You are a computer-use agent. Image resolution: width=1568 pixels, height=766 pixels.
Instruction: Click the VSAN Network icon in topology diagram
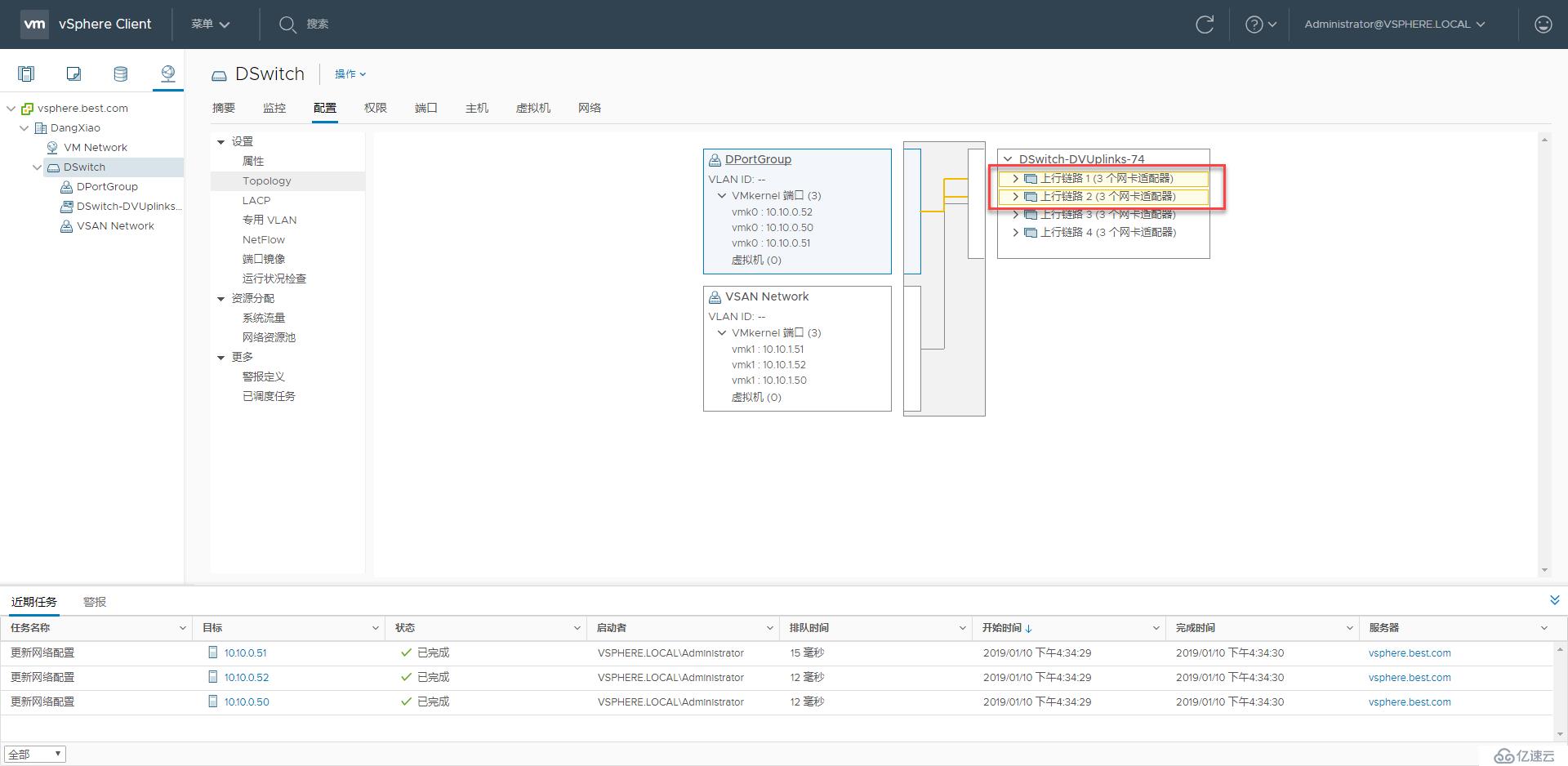click(715, 297)
